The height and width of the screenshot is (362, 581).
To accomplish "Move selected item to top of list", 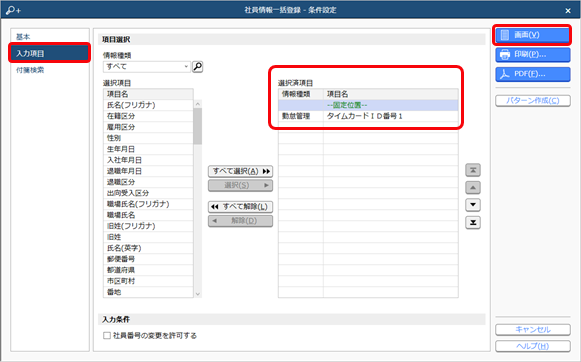I will tap(473, 170).
